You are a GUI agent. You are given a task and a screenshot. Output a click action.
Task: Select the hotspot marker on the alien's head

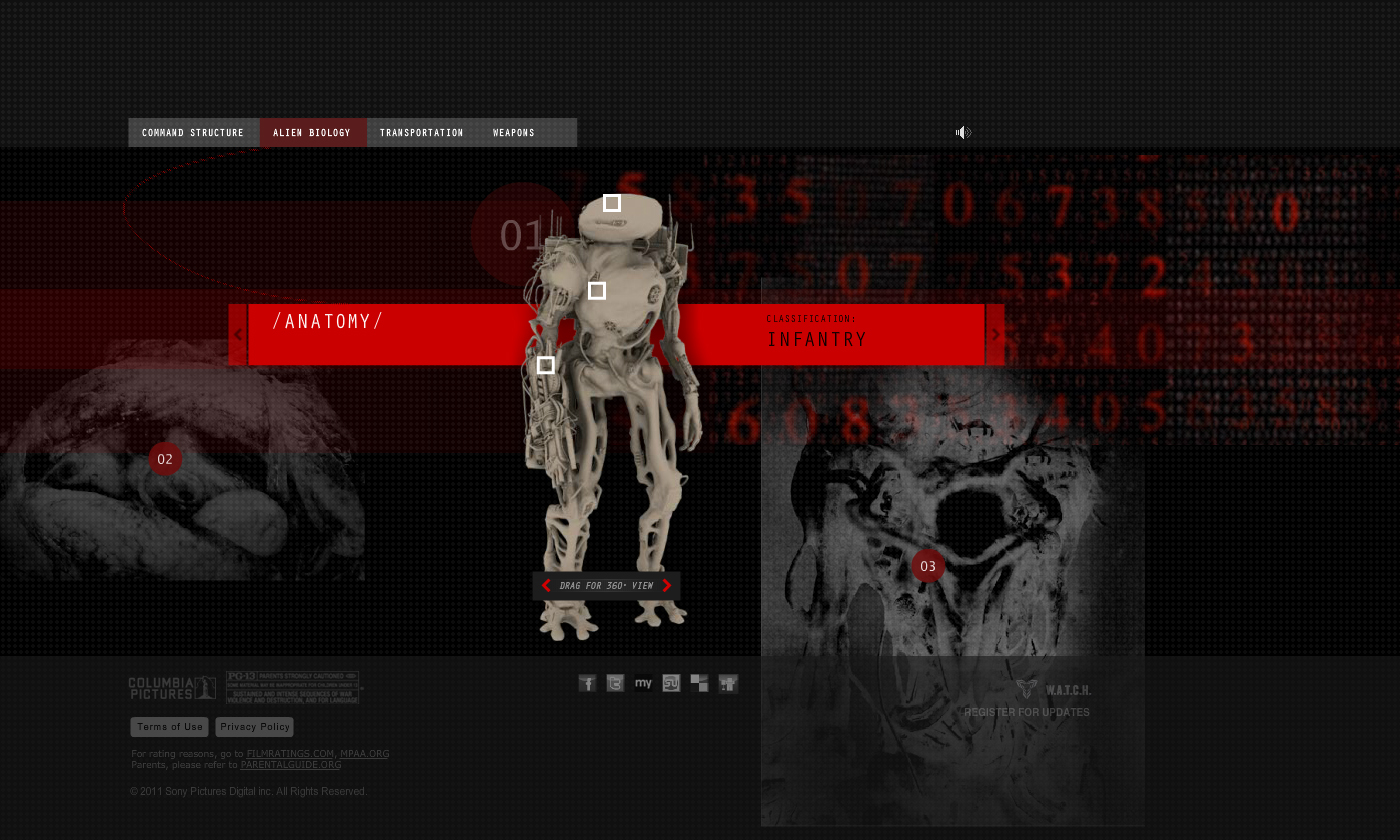click(611, 203)
